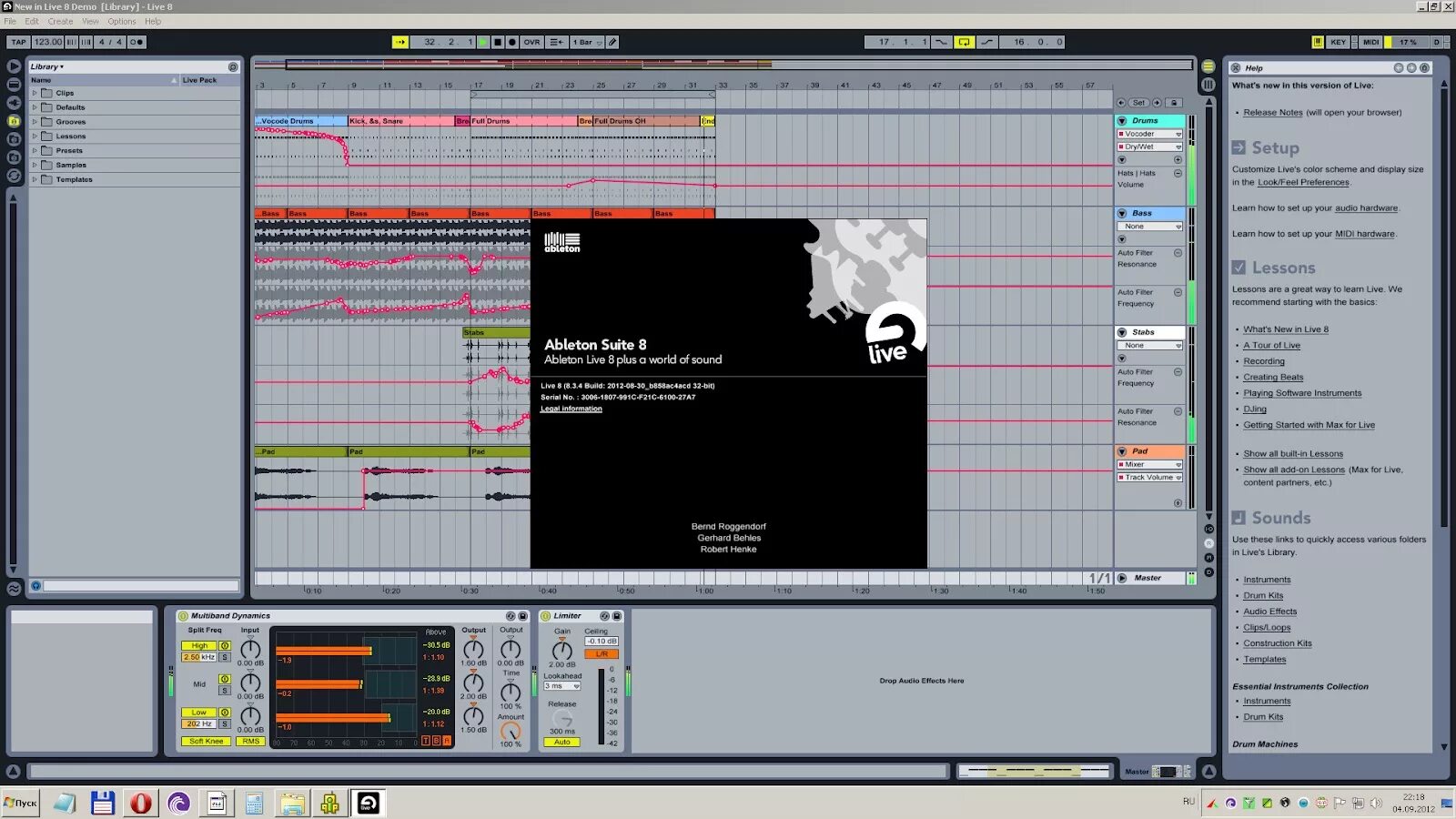Image resolution: width=1456 pixels, height=819 pixels.
Task: Open Limiter Lookahead 3 ms dropdown
Action: [x=562, y=686]
